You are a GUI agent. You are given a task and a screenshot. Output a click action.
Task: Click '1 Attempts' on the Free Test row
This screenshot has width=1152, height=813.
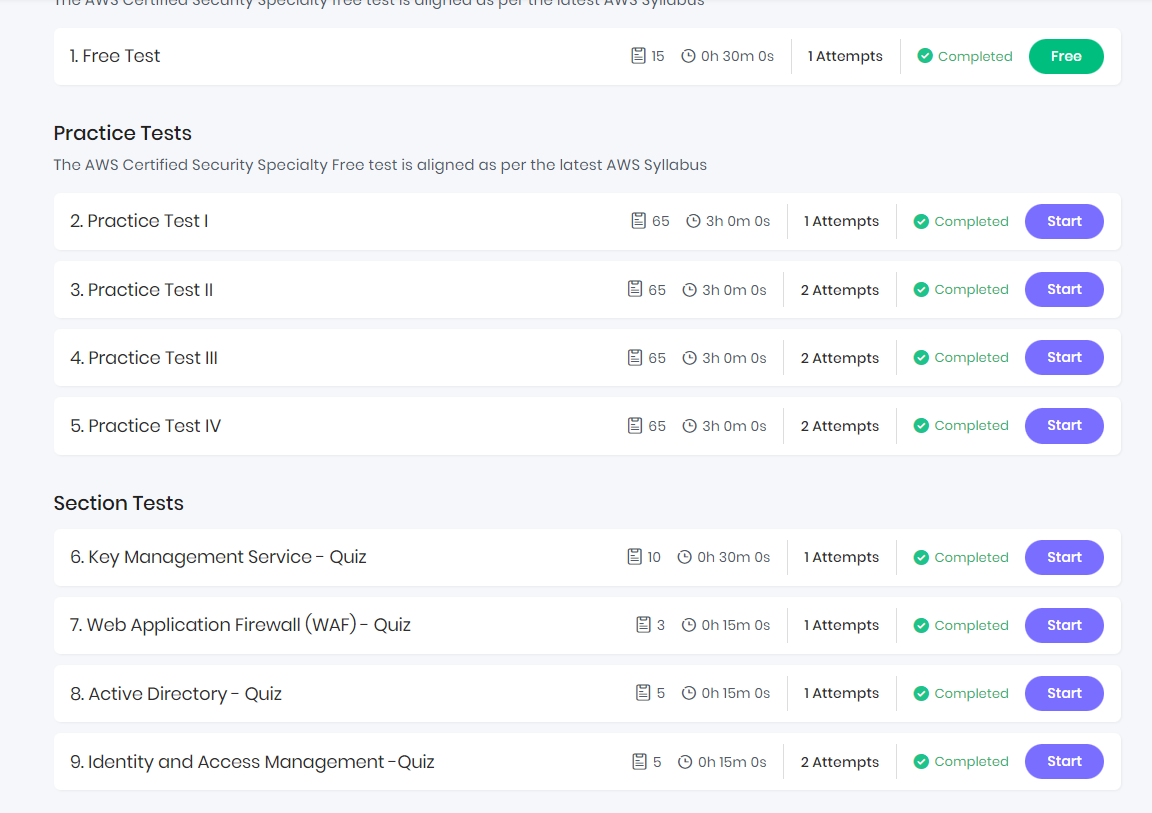(x=845, y=57)
